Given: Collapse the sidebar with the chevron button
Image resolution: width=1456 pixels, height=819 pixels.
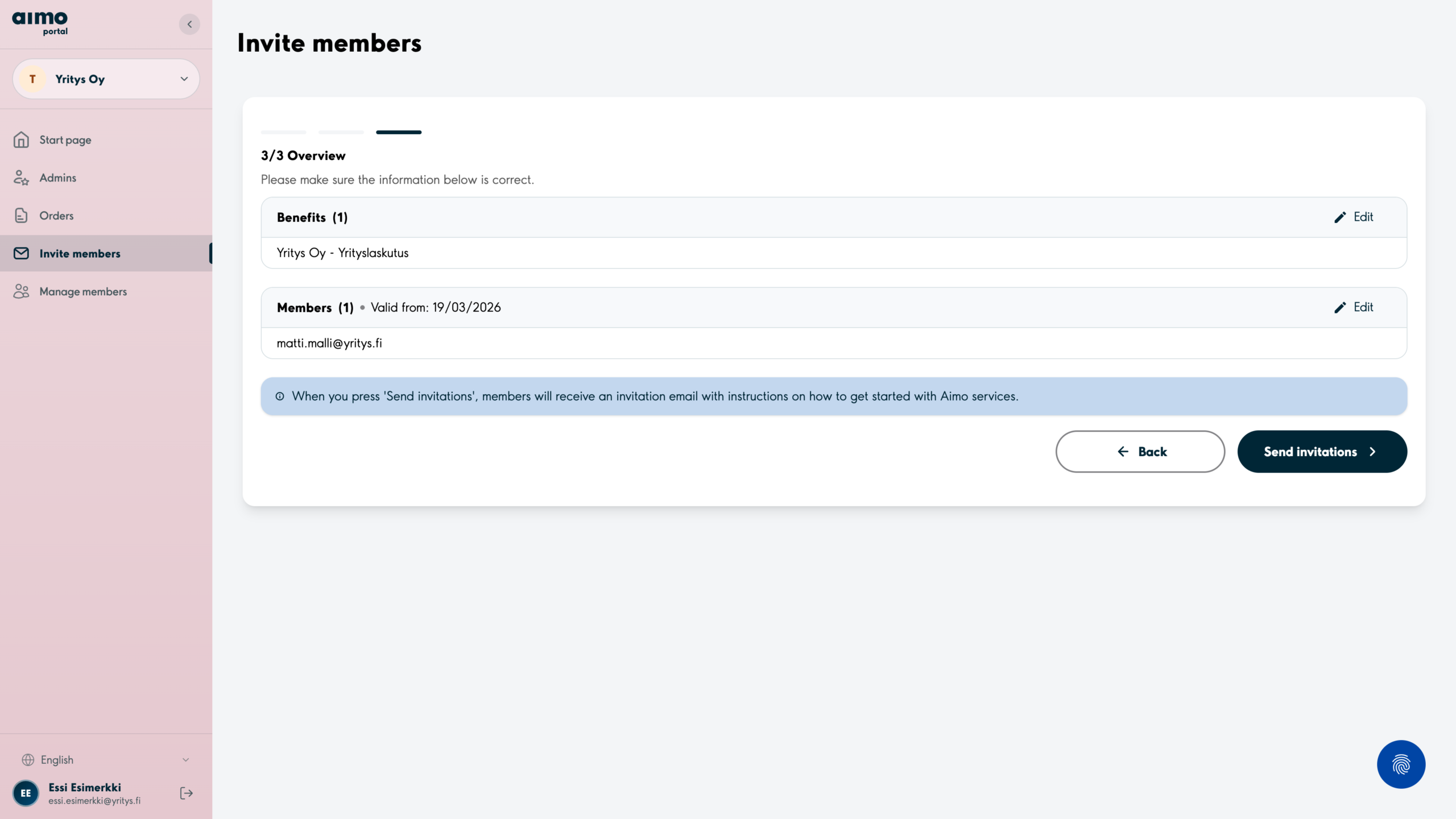Looking at the screenshot, I should coord(189,24).
